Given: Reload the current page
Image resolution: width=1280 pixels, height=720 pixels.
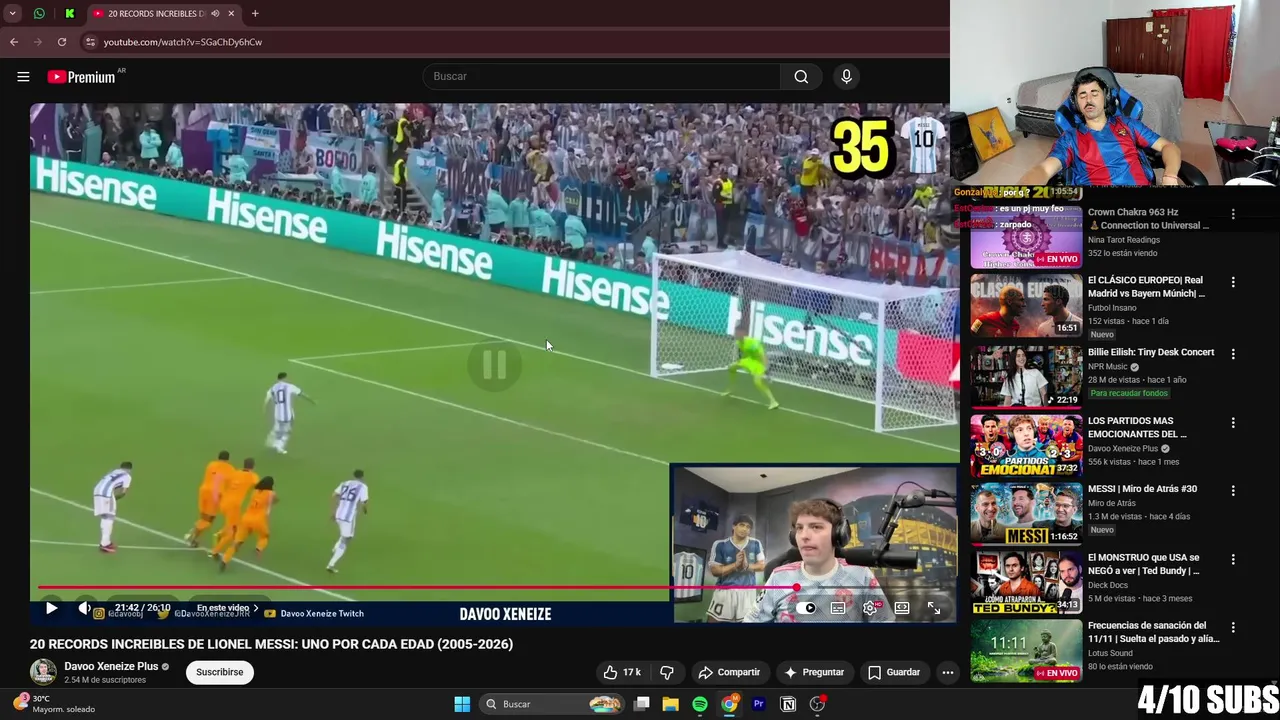Looking at the screenshot, I should [x=62, y=42].
